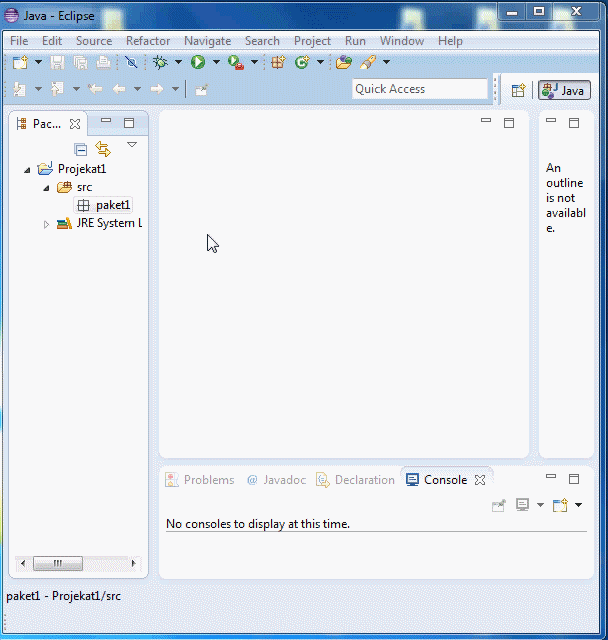608x640 pixels.
Task: Click the Back navigation arrow
Action: coord(119,89)
